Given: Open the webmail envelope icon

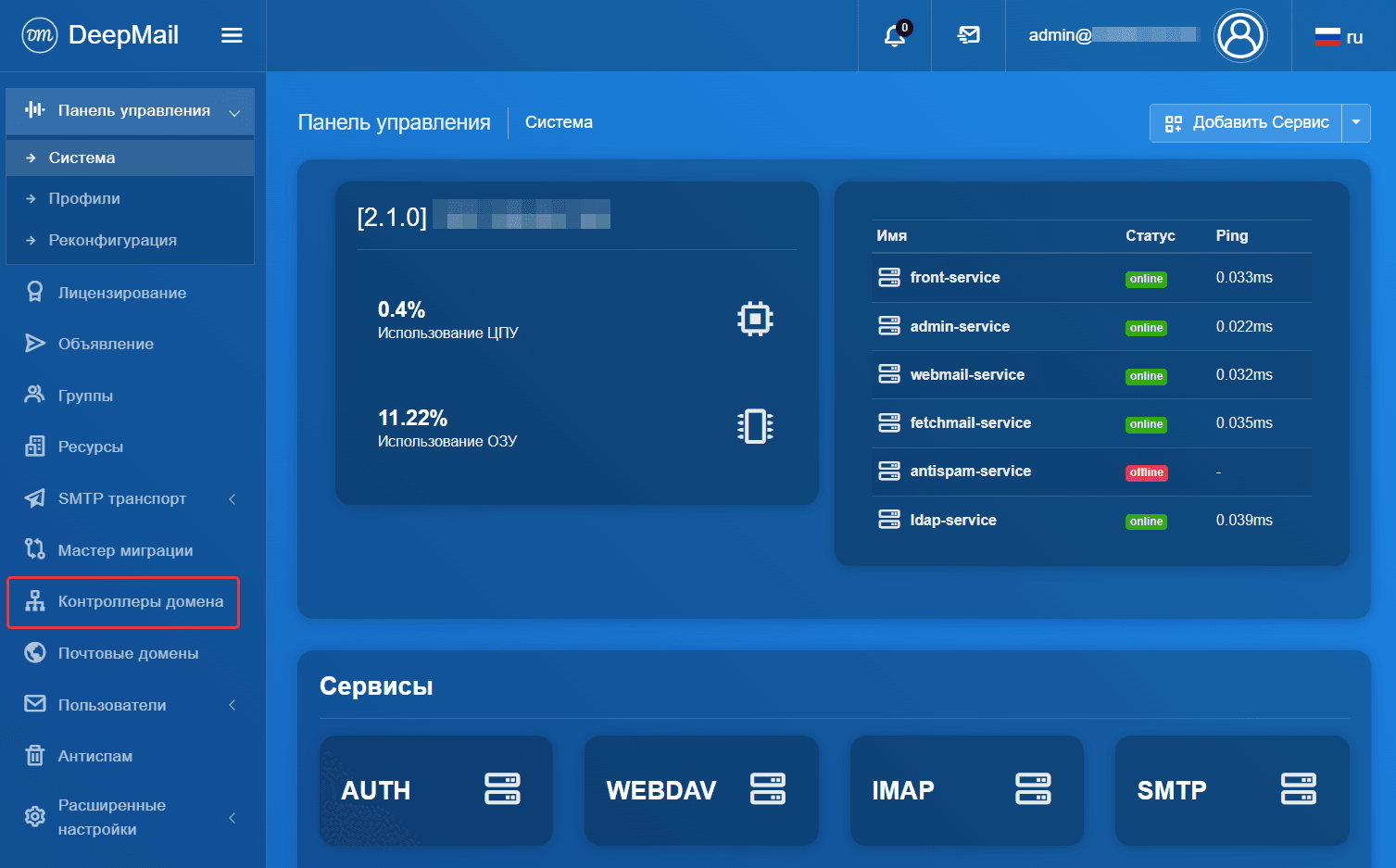Looking at the screenshot, I should (969, 35).
